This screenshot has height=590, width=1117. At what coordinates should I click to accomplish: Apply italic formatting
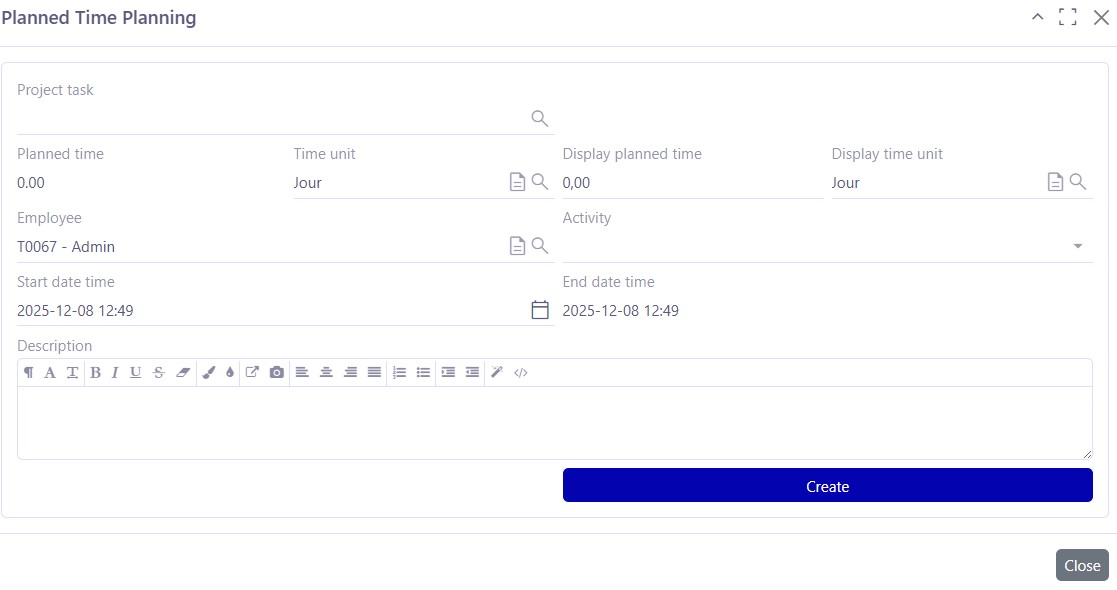tap(114, 372)
